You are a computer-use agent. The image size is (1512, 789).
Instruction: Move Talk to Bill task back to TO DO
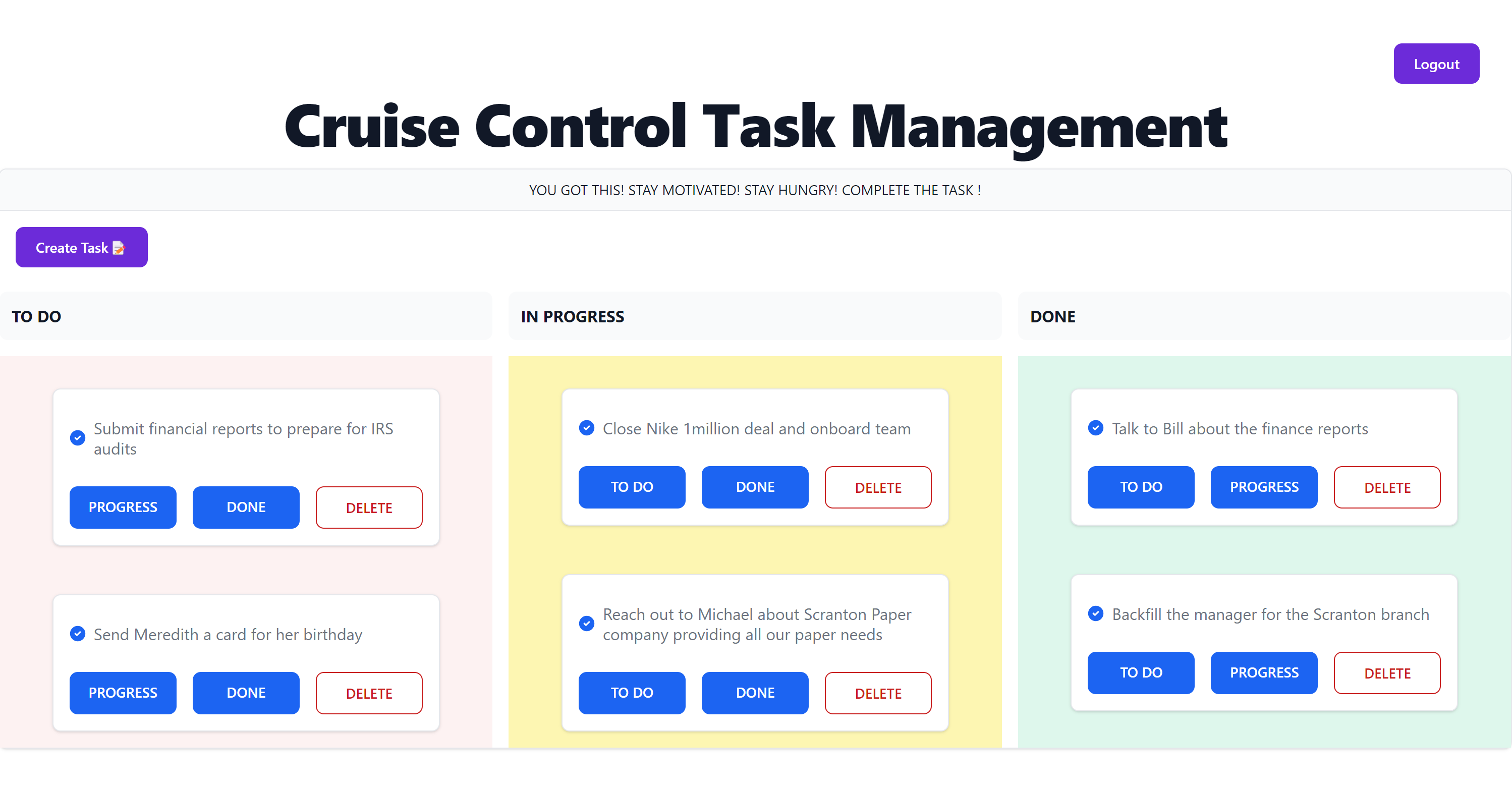pyautogui.click(x=1141, y=487)
